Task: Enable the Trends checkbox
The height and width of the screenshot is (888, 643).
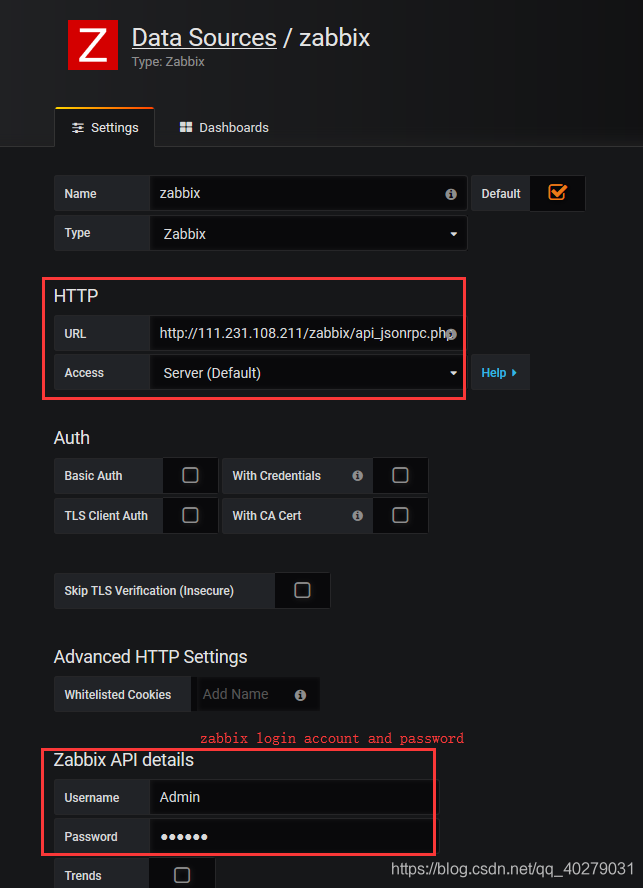Action: (x=182, y=875)
